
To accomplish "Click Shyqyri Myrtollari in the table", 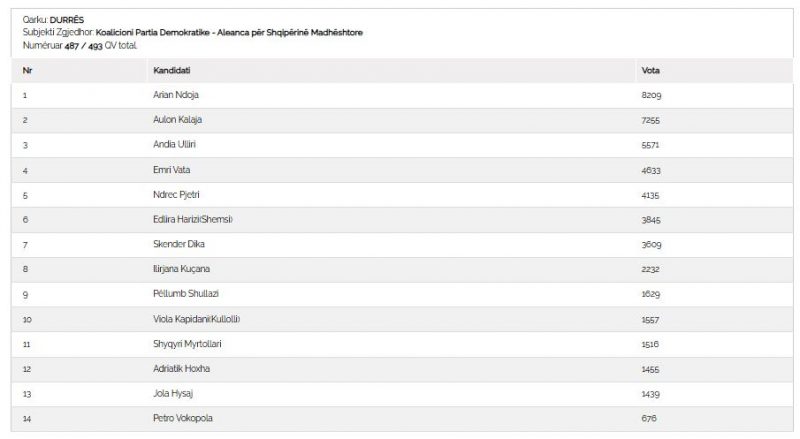I will [187, 344].
